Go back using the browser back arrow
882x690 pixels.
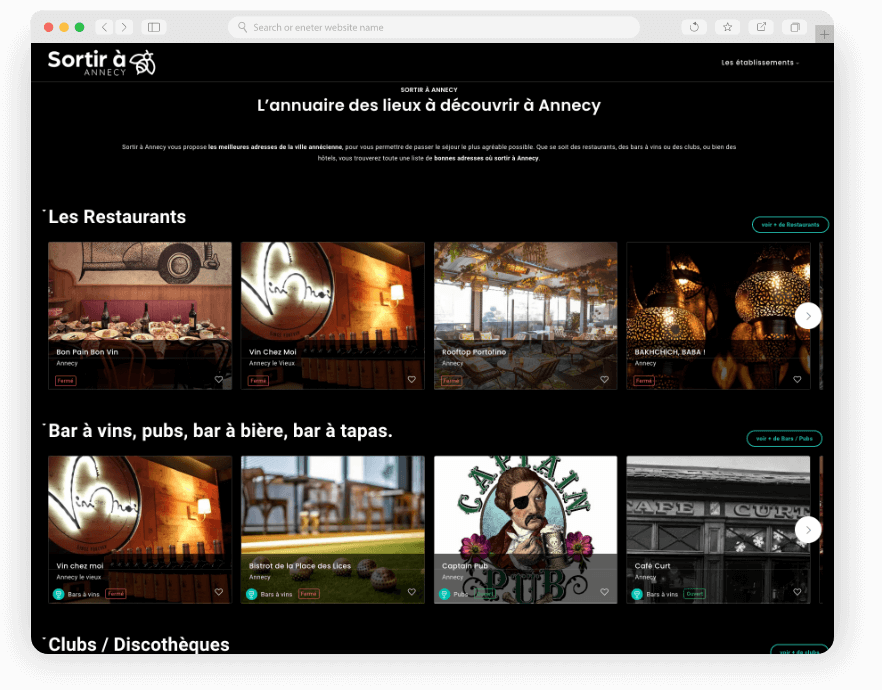click(x=104, y=27)
